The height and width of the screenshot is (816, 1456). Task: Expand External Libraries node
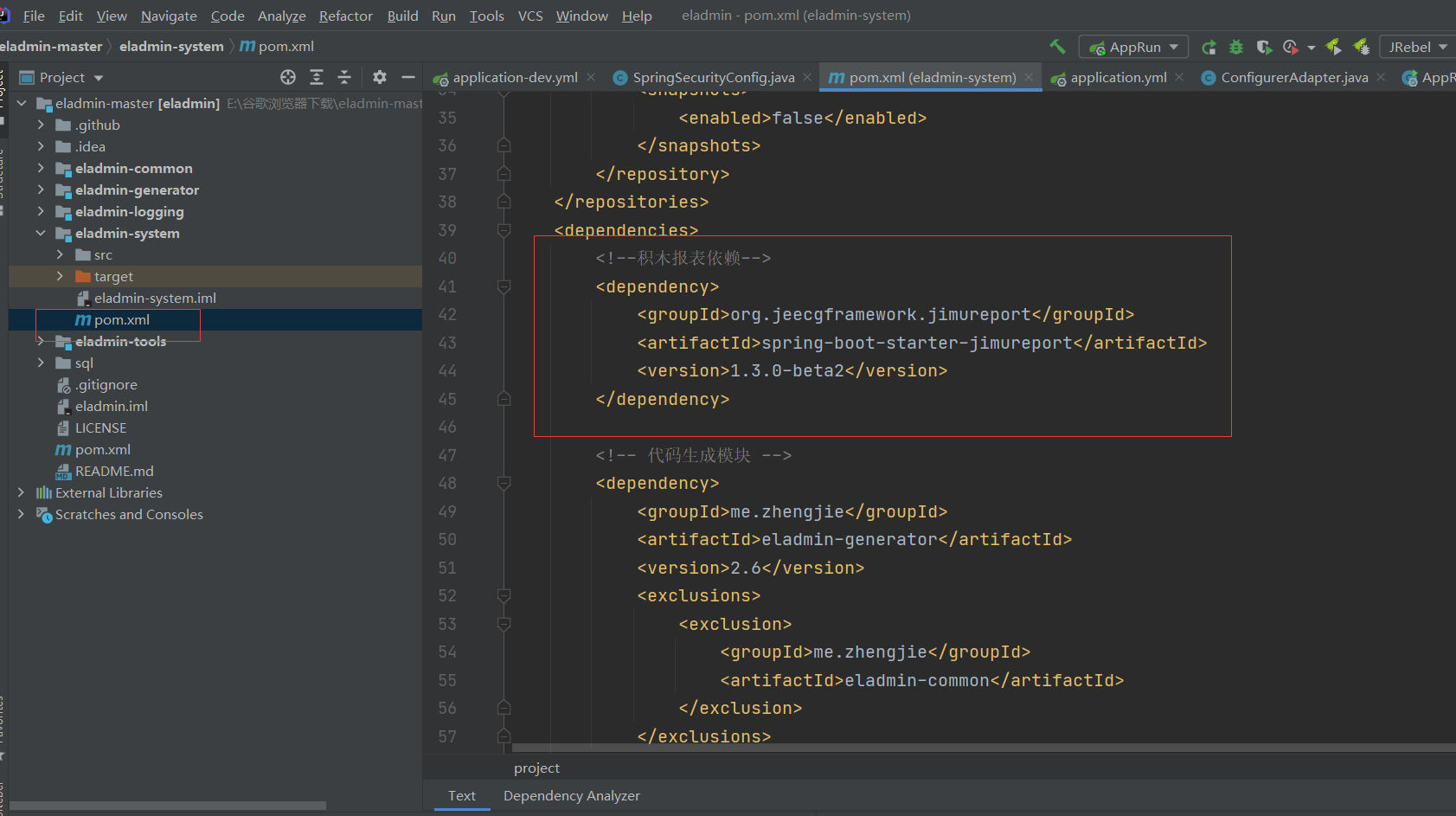tap(22, 492)
